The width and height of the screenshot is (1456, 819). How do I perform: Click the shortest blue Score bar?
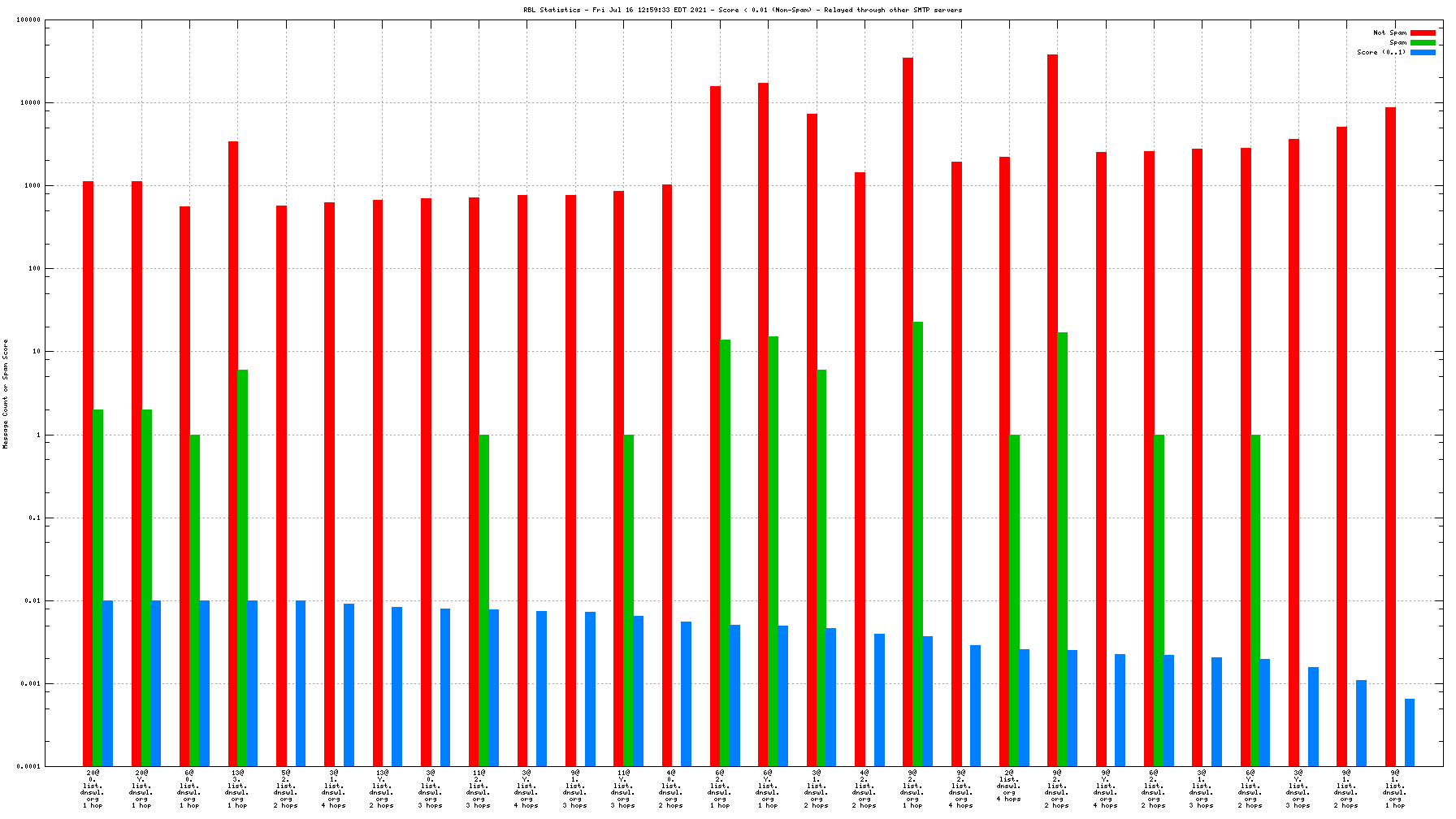(x=1410, y=732)
